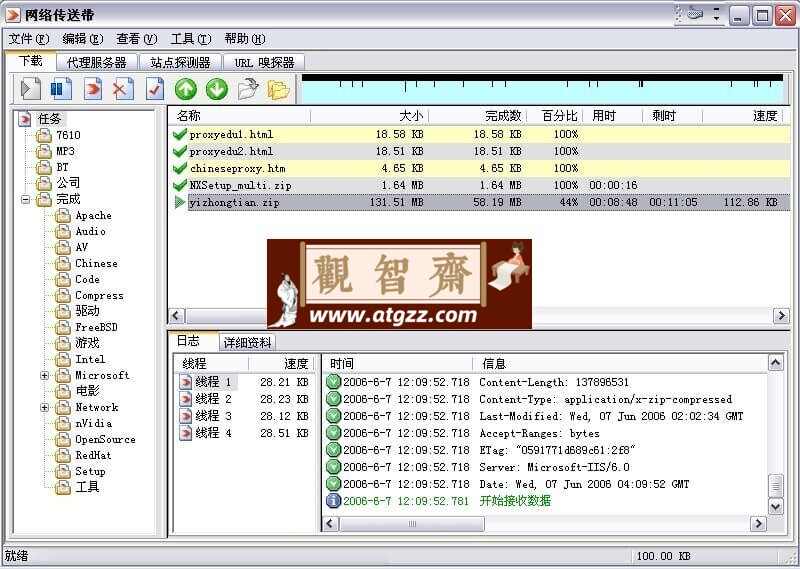Switch to the URL 嗅探器 tab
This screenshot has height=569, width=800.
[264, 63]
